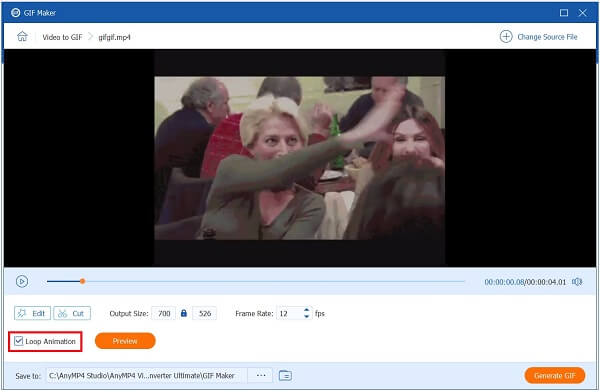Decrease frame rate with down arrow

point(306,316)
